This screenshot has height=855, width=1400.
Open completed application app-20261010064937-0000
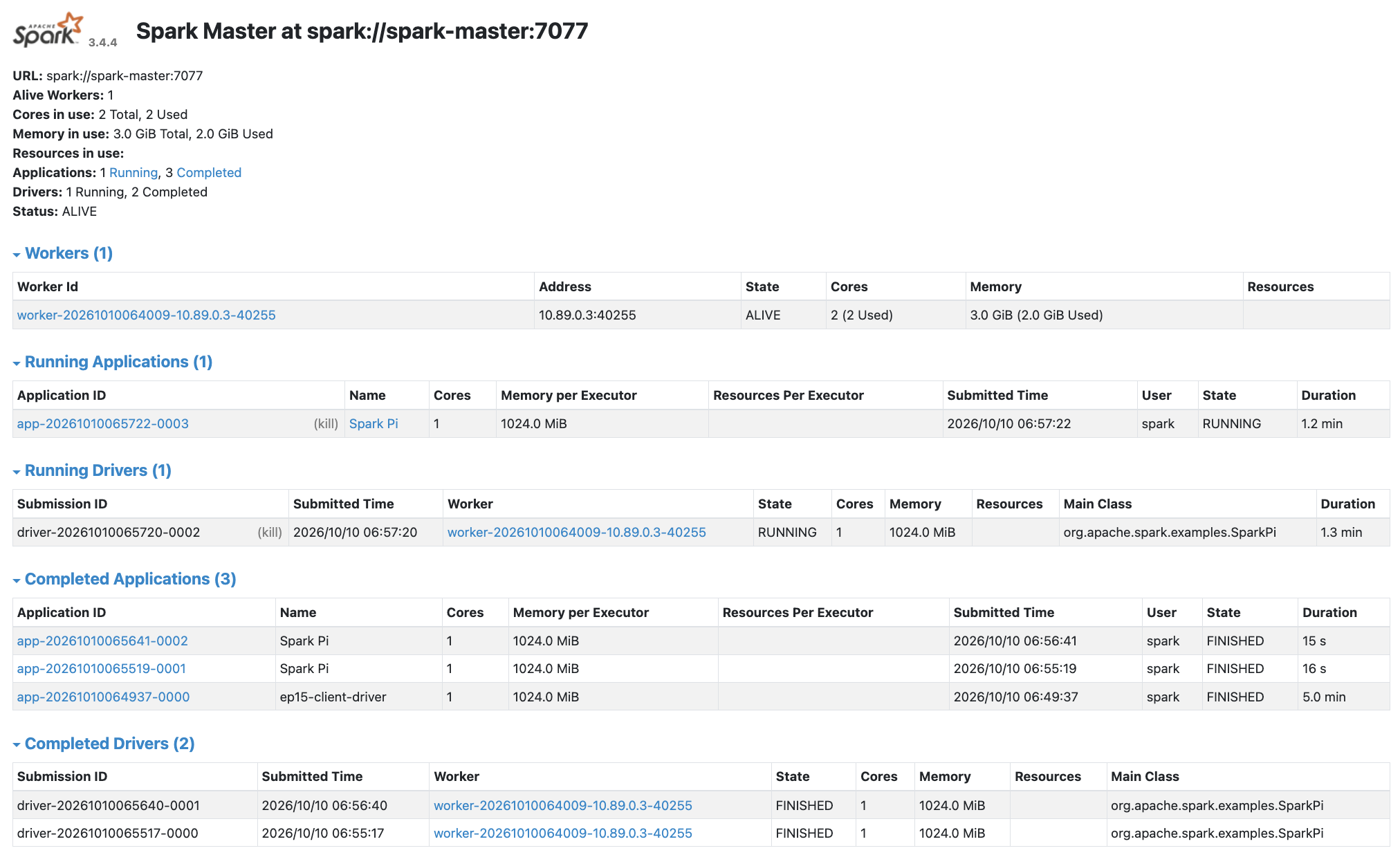[104, 697]
